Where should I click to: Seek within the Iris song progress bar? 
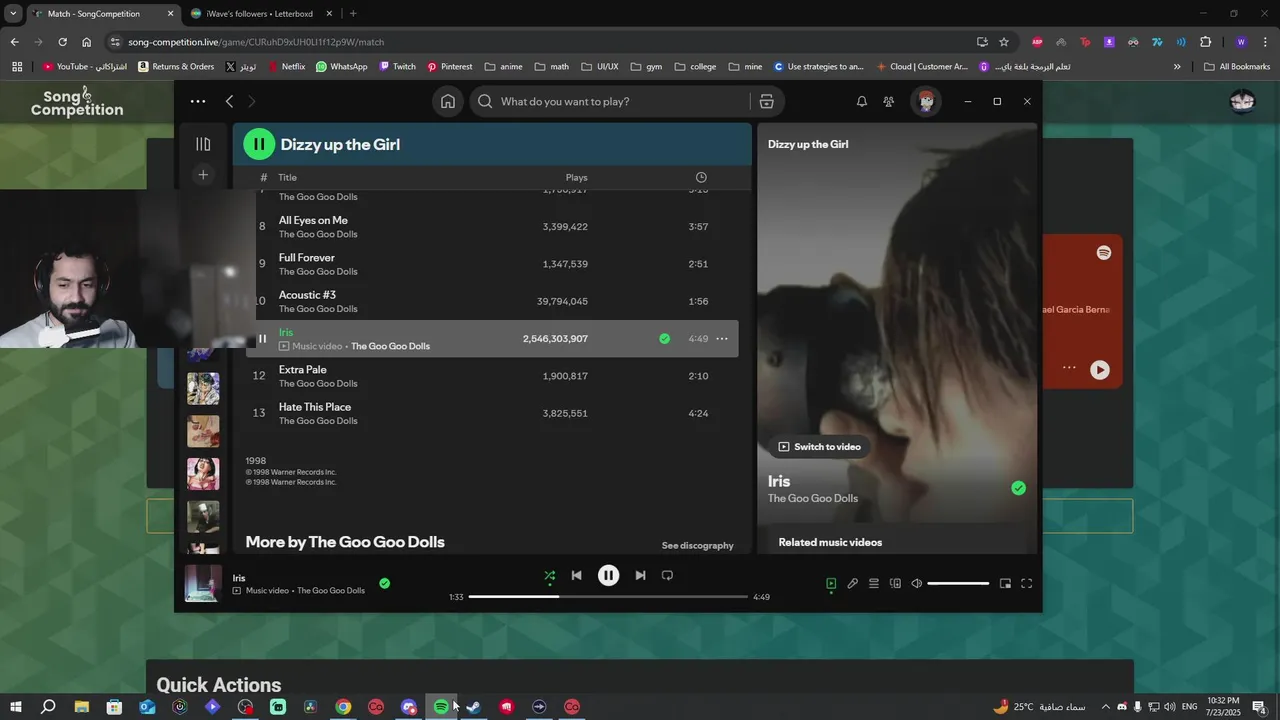pos(608,597)
